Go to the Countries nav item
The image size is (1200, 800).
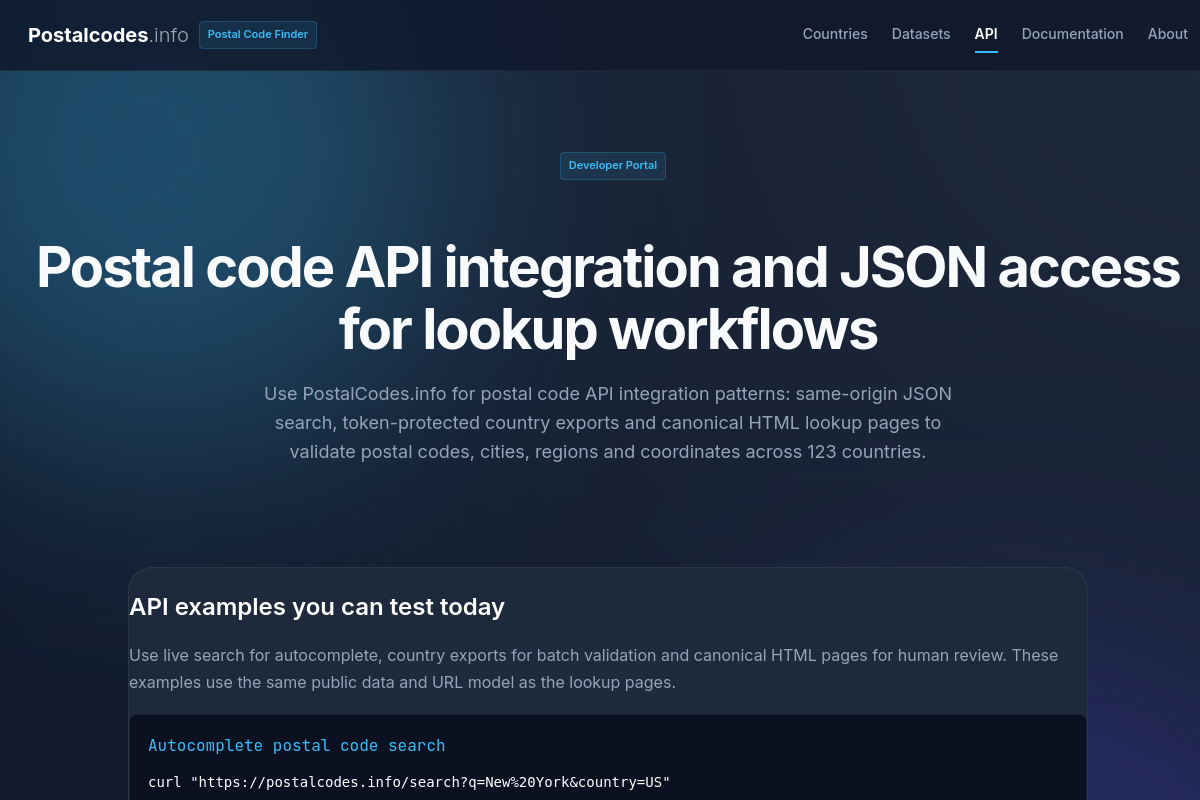click(x=835, y=34)
